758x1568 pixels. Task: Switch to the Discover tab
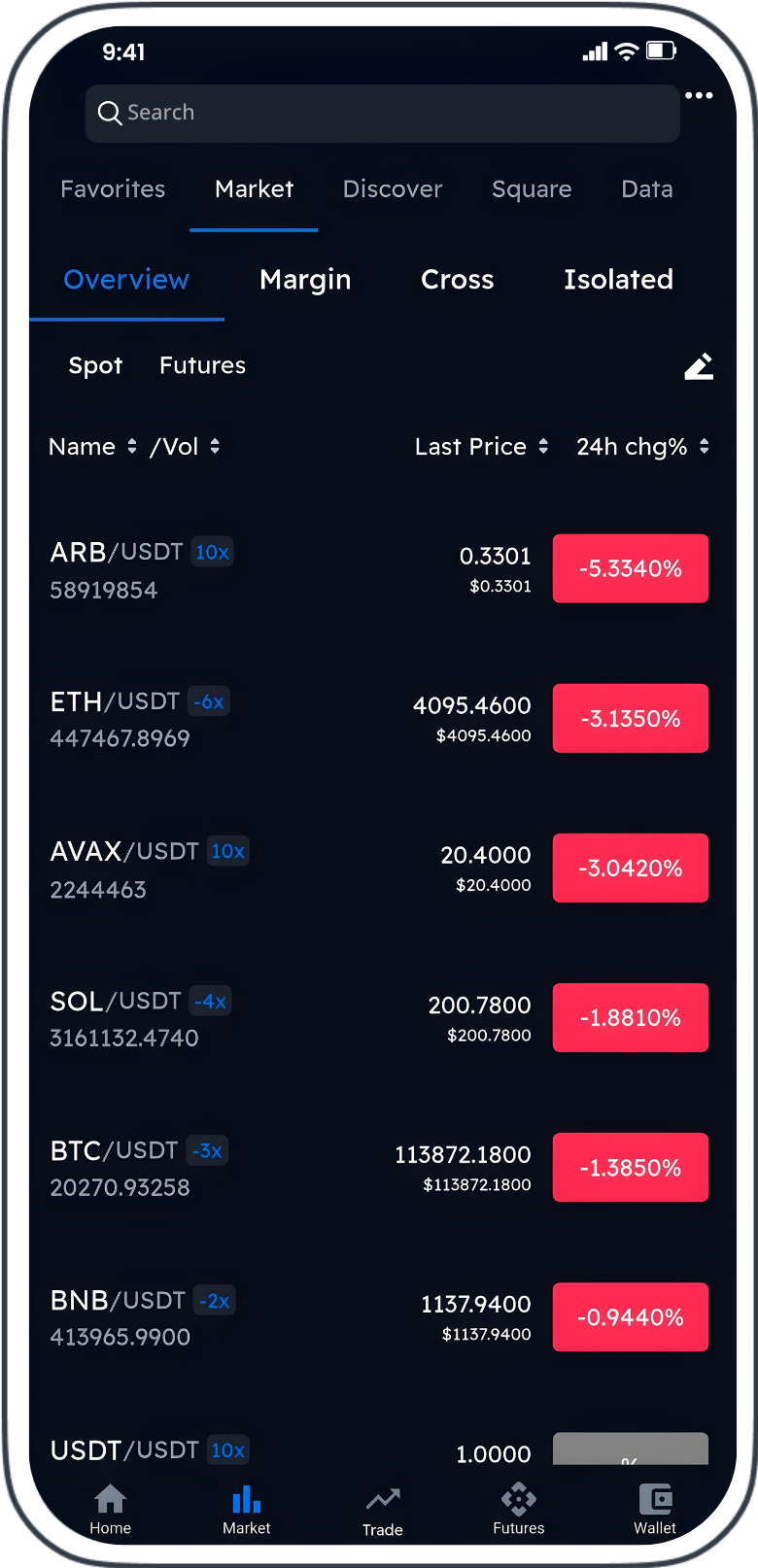[393, 189]
